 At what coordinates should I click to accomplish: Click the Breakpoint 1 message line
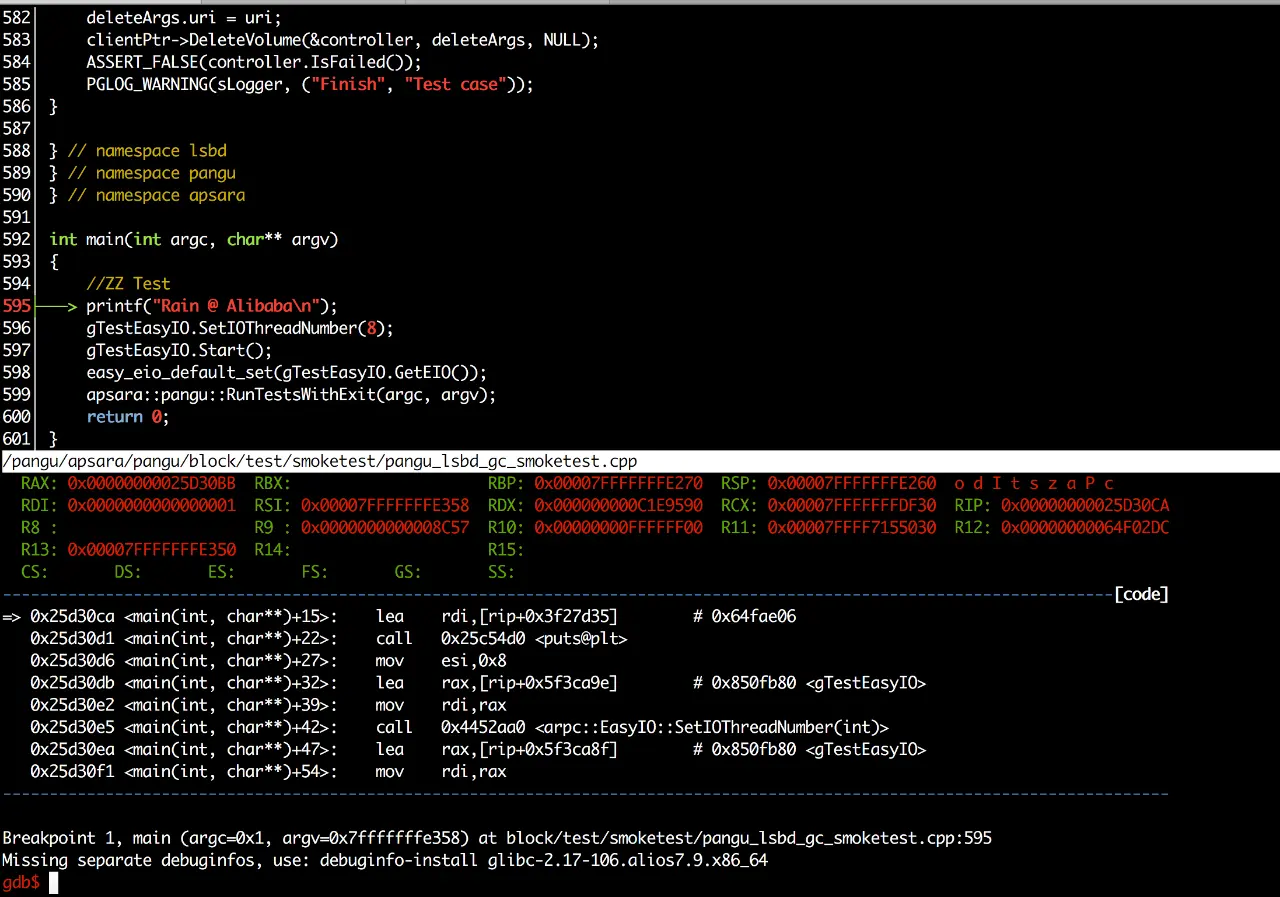(497, 838)
